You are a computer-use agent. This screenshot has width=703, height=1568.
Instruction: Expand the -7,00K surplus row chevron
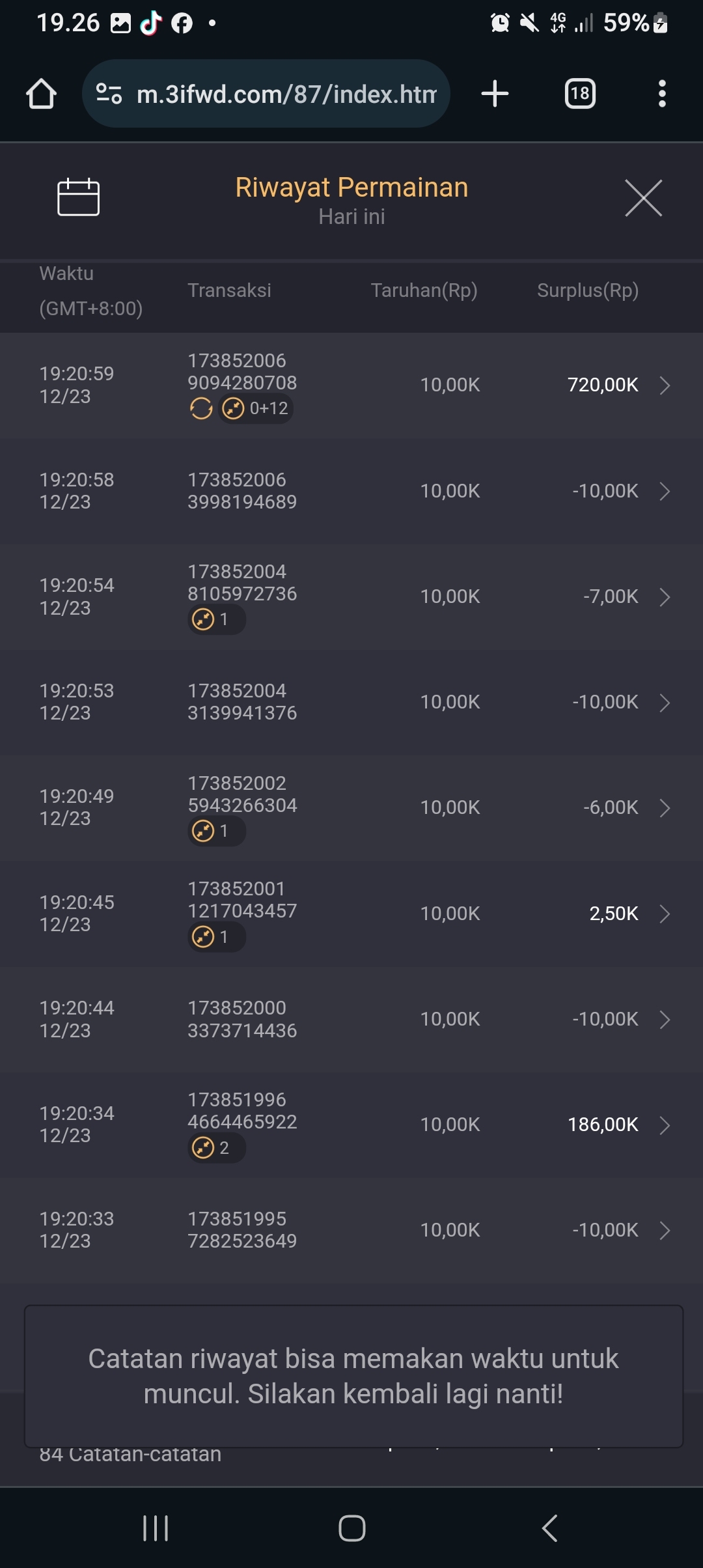coord(665,597)
